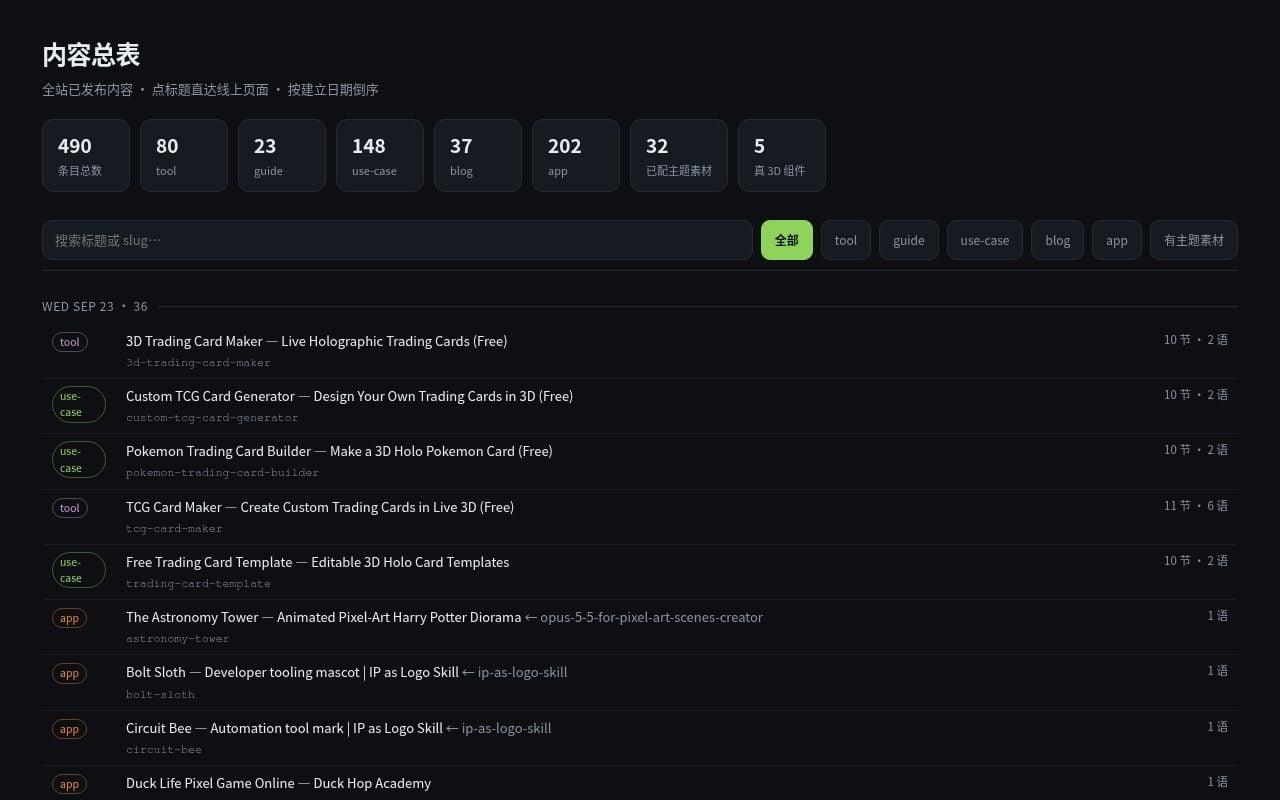Open Free Trading Card Template link

317,562
